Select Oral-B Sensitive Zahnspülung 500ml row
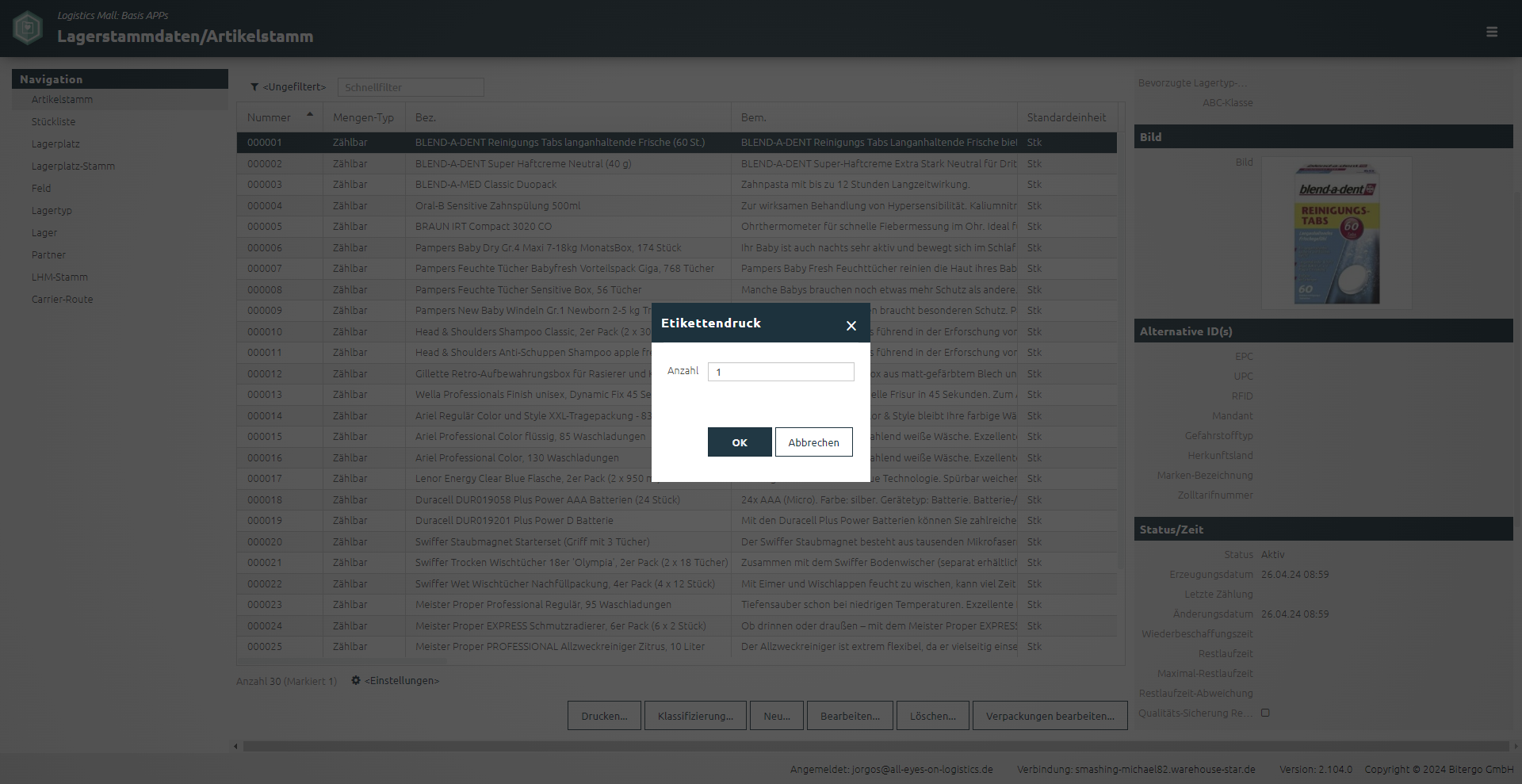 pyautogui.click(x=677, y=206)
